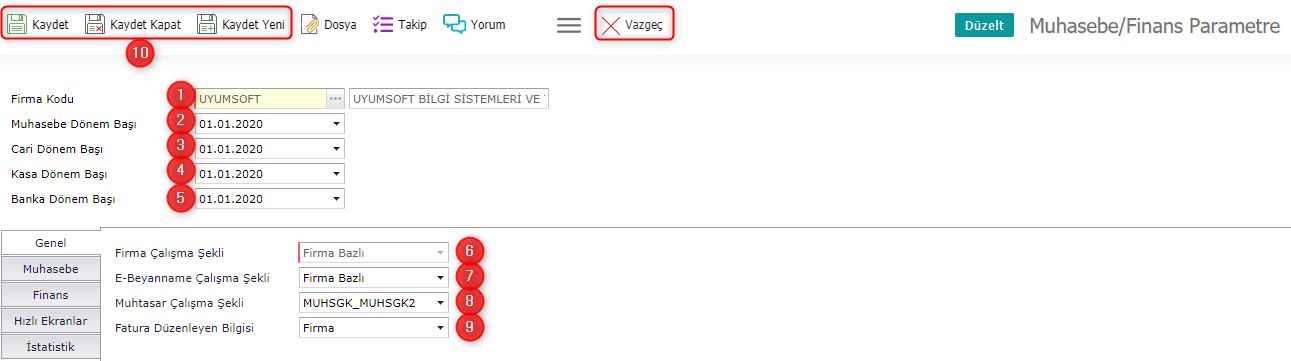Expand Muhasebe Dönem Başı date dropdown

(x=336, y=124)
